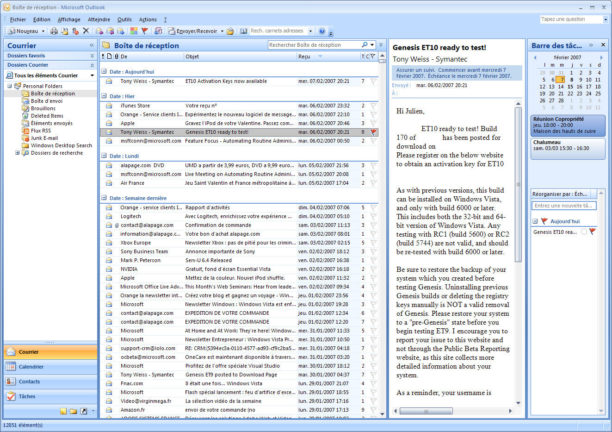Viewport: 612px width, 432px height.
Task: Select the Flux RSS folder
Action: (x=41, y=130)
